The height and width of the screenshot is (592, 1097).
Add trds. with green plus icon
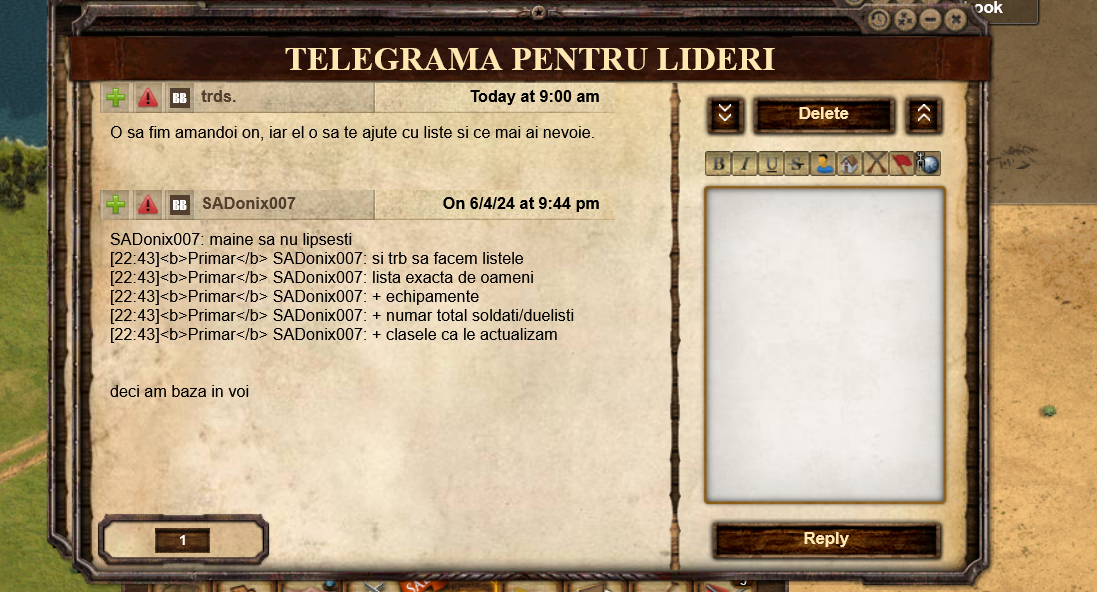(116, 97)
